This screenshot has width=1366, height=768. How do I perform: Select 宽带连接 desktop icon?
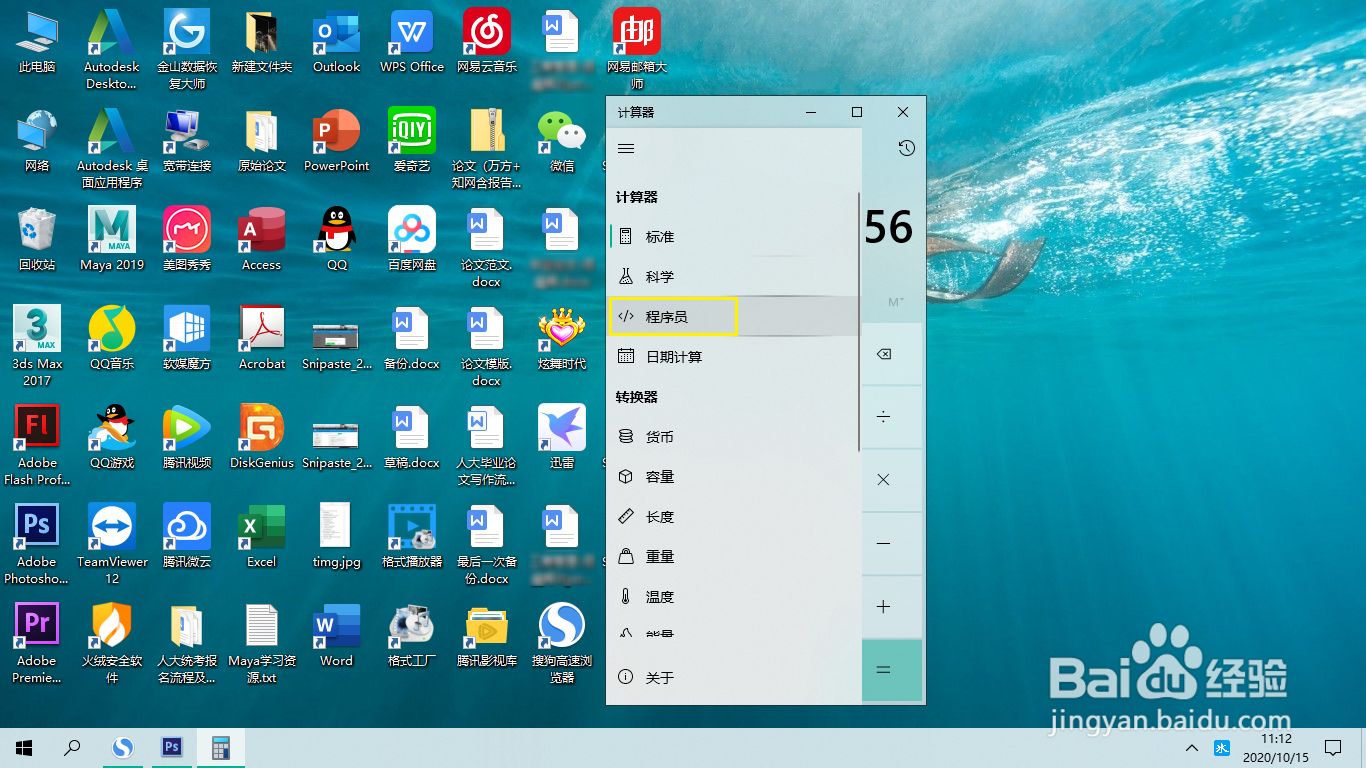[x=187, y=142]
